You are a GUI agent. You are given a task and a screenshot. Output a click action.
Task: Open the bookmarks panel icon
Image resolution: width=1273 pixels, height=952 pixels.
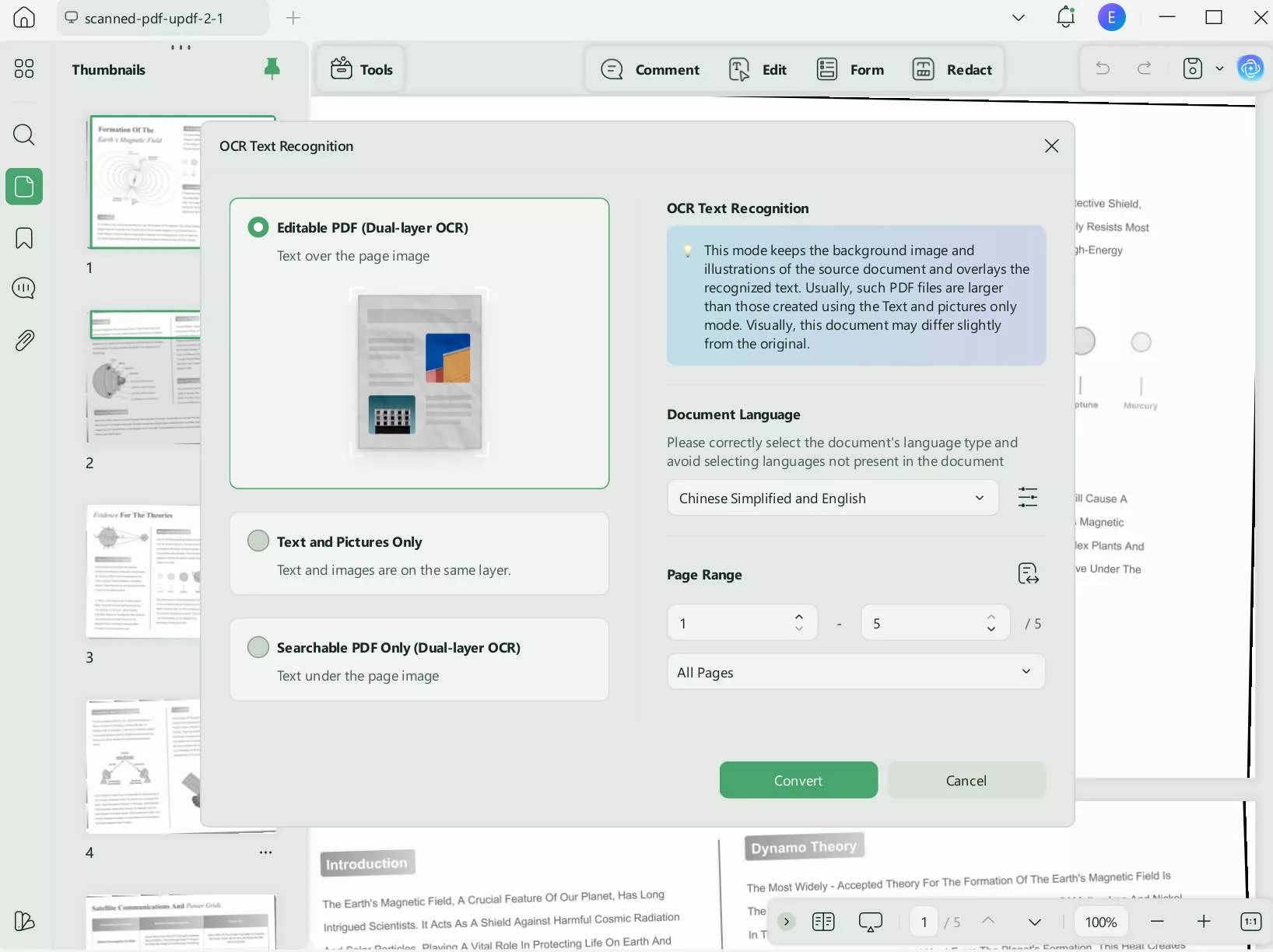click(x=24, y=238)
